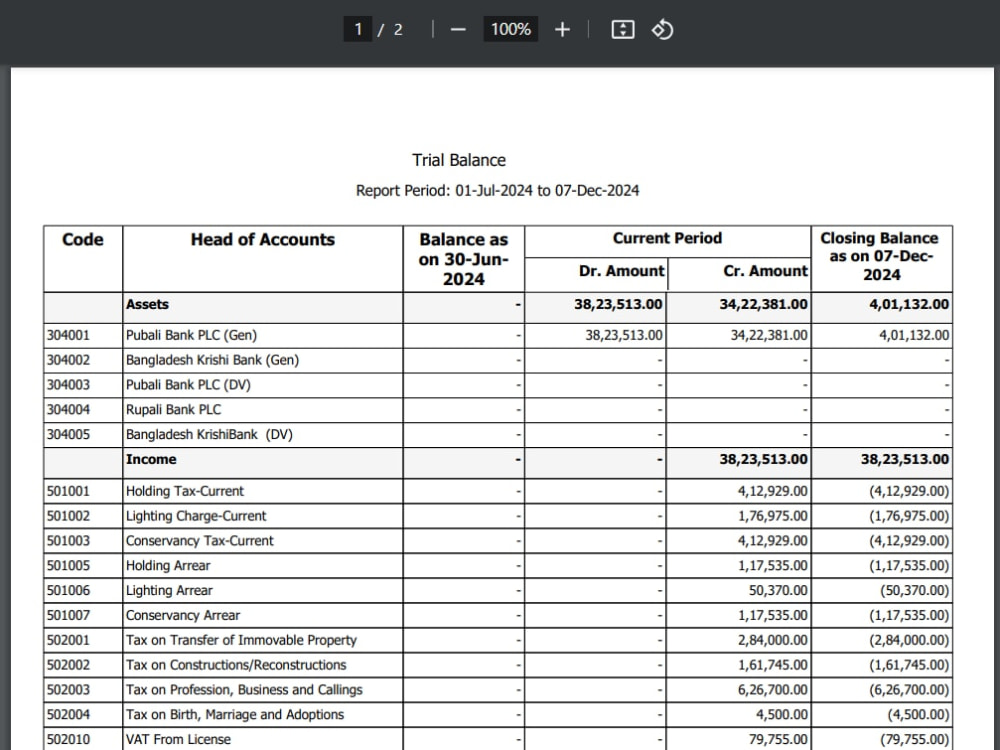
Task: Click 'Tax on Profession, Business and Callings'
Action: (x=244, y=690)
